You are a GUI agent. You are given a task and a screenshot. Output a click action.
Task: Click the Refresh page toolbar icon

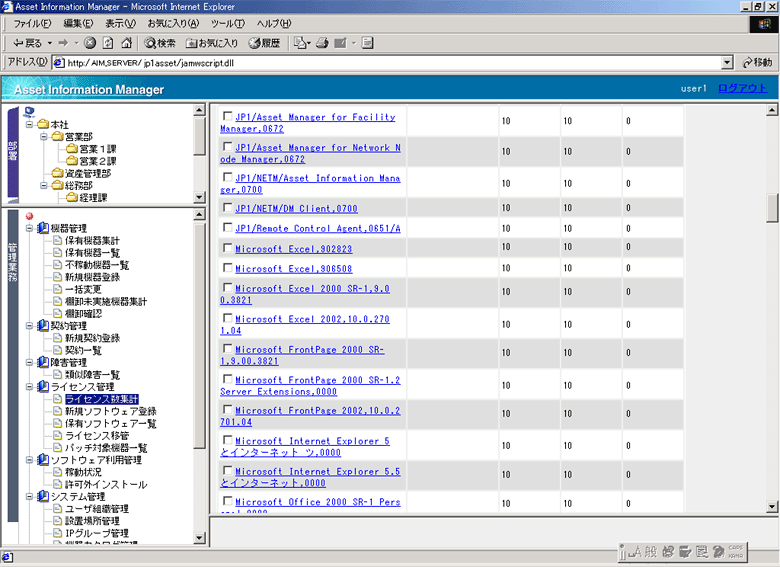tap(108, 43)
